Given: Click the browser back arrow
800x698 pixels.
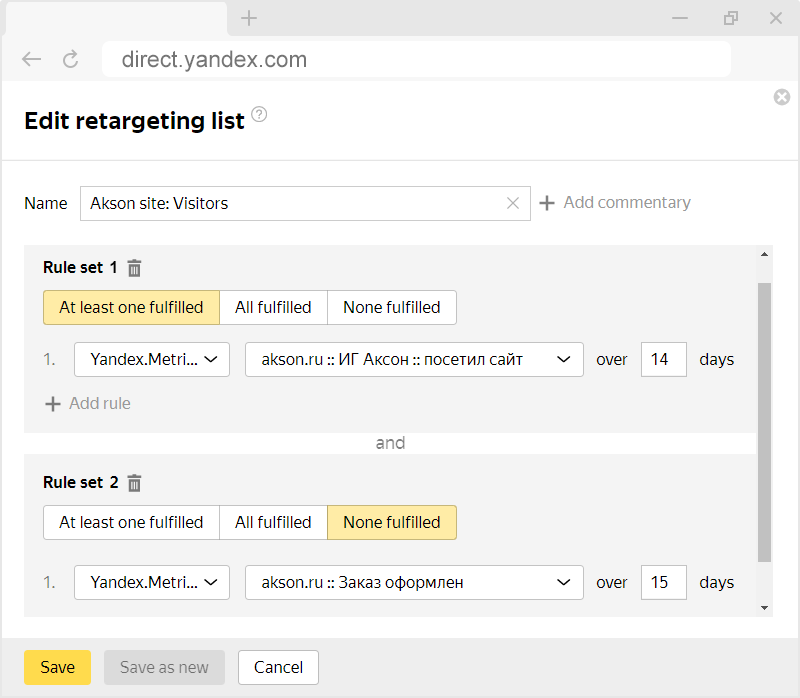Looking at the screenshot, I should [x=32, y=60].
